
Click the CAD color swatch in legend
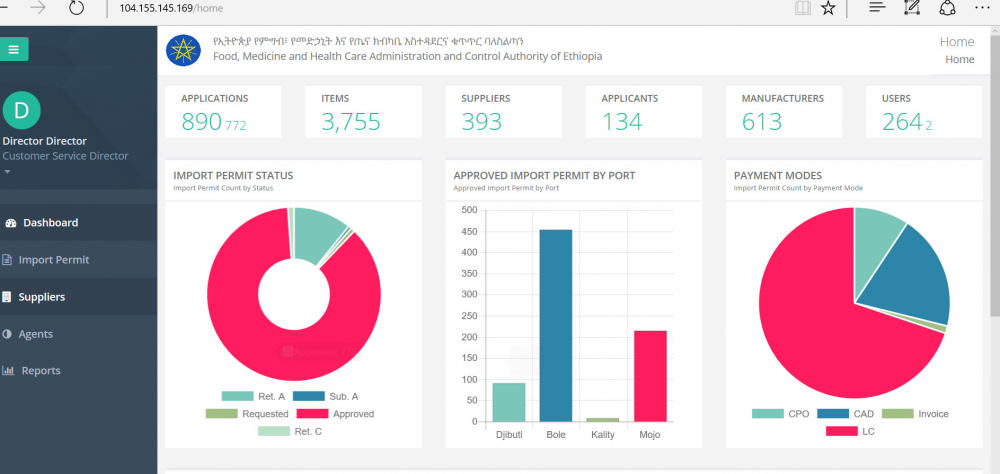(x=832, y=414)
